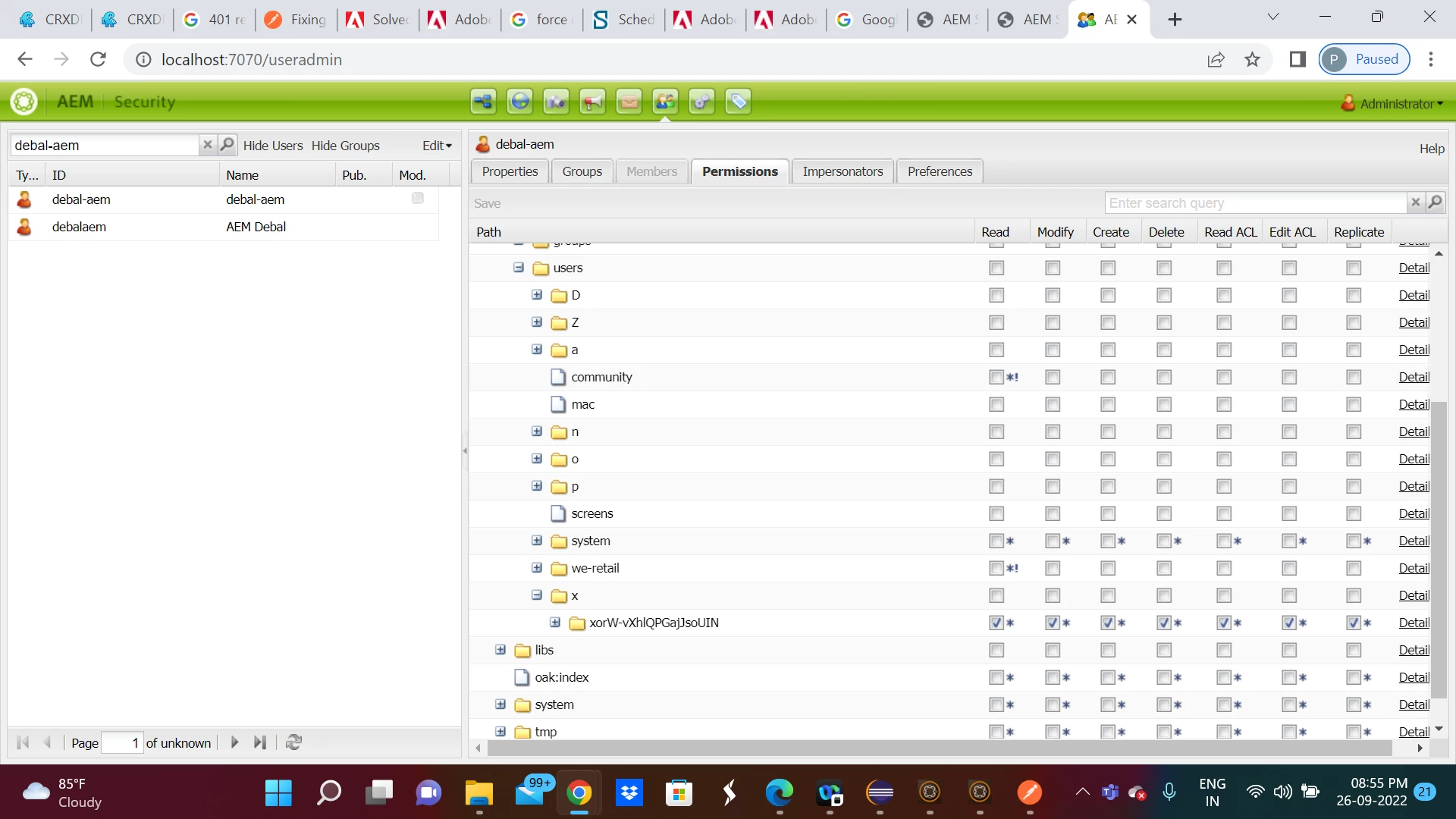Click the magnifier search icon beside debal-aem field
Viewport: 1456px width, 819px height.
point(227,145)
